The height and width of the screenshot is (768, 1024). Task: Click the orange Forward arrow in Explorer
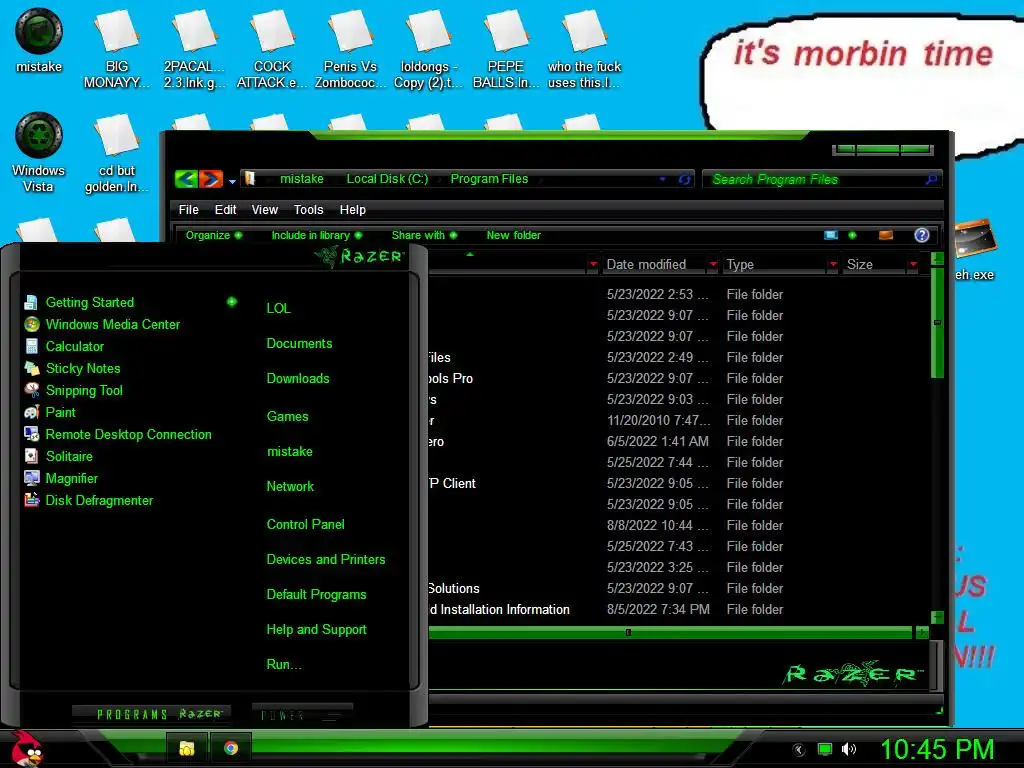click(210, 179)
